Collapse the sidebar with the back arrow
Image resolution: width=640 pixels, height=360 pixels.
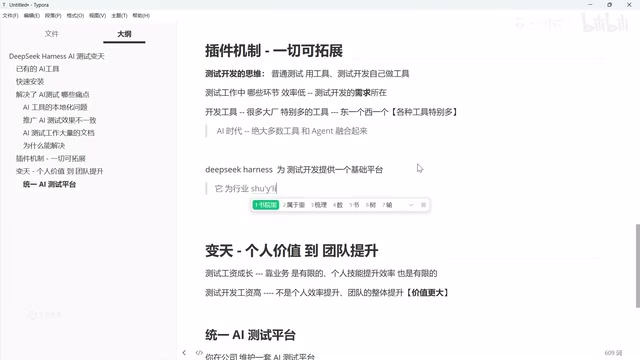tap(184, 353)
